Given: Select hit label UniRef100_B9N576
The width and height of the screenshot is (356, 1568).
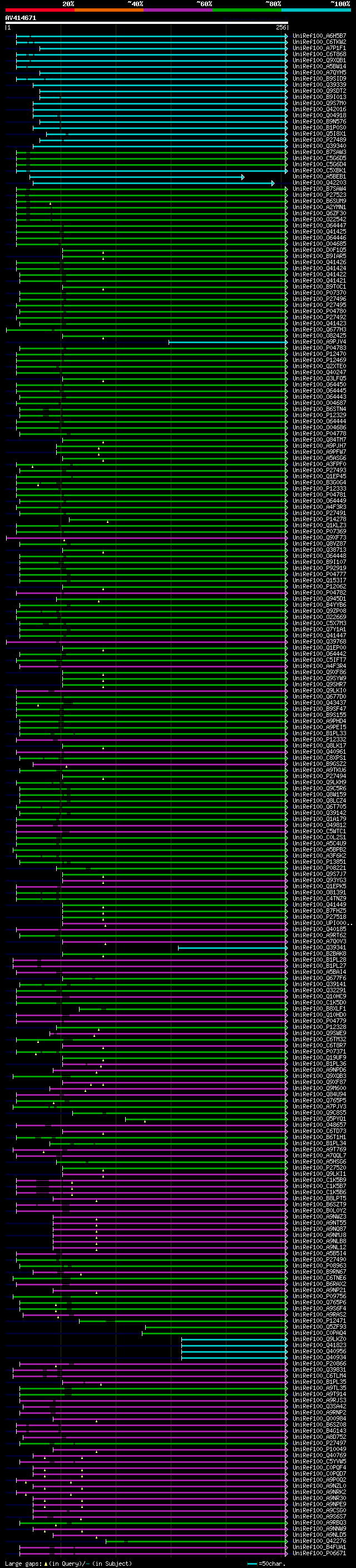Looking at the screenshot, I should pos(319,122).
